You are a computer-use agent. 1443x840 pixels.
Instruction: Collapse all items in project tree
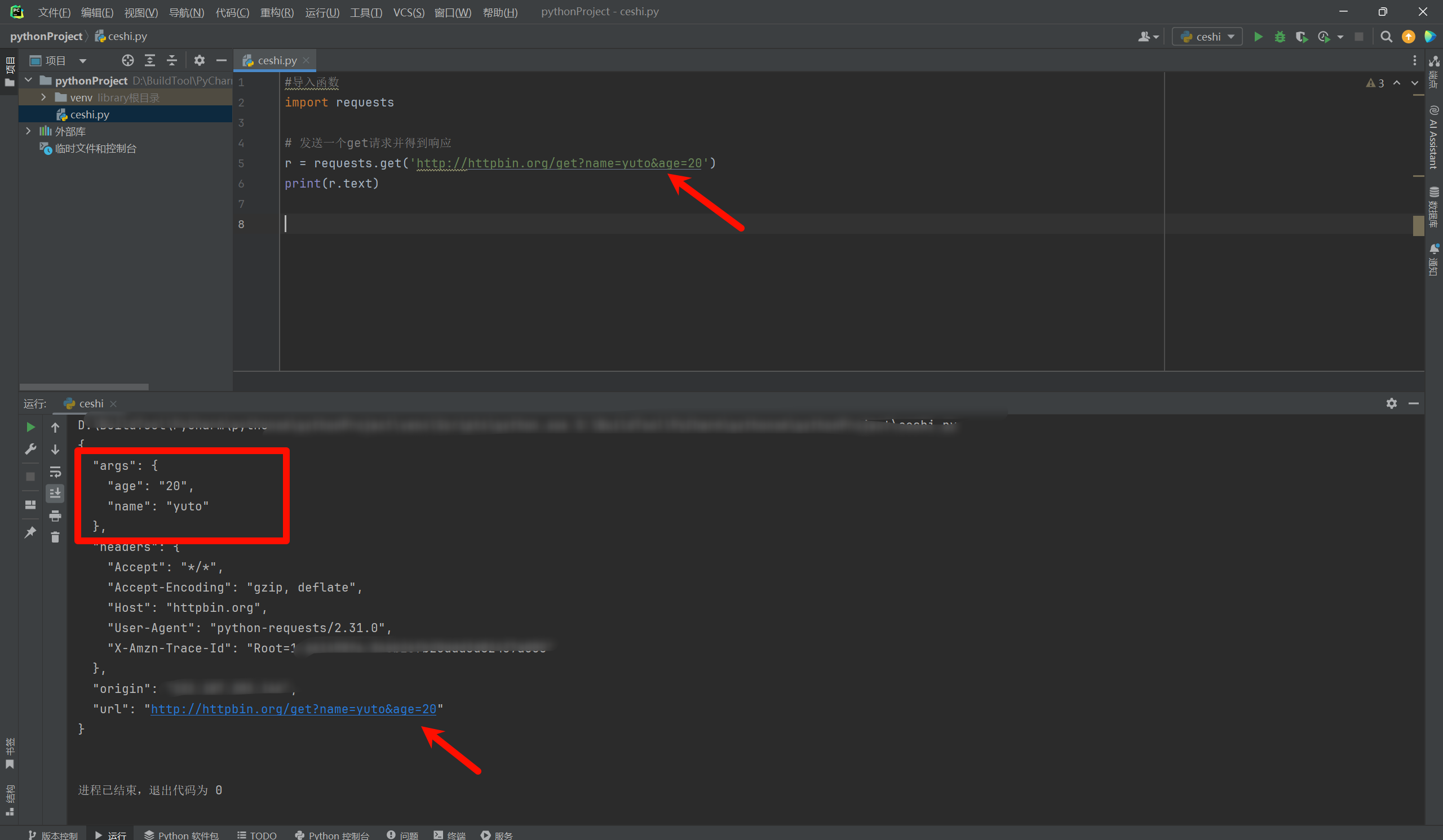(x=172, y=60)
